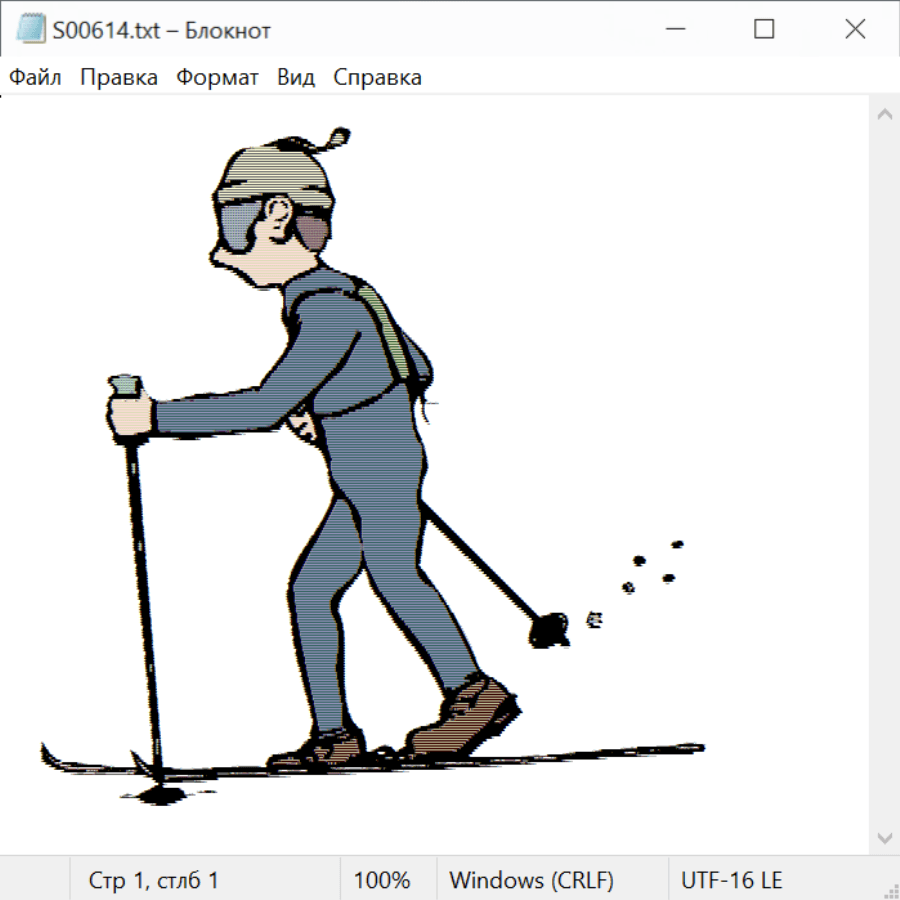The width and height of the screenshot is (900, 900).
Task: Click the resize grip in bottom-right corner
Action: pyautogui.click(x=890, y=890)
